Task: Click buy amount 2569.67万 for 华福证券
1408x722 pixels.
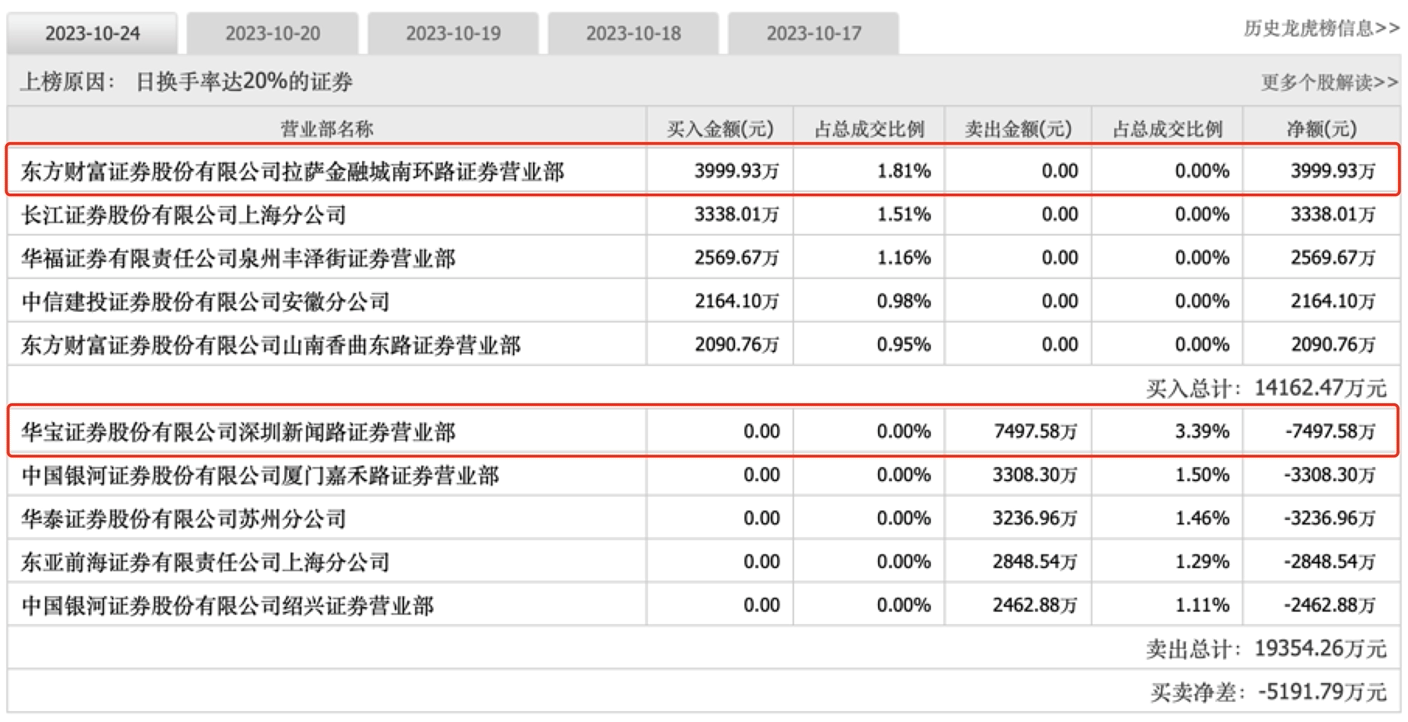Action: pos(738,260)
